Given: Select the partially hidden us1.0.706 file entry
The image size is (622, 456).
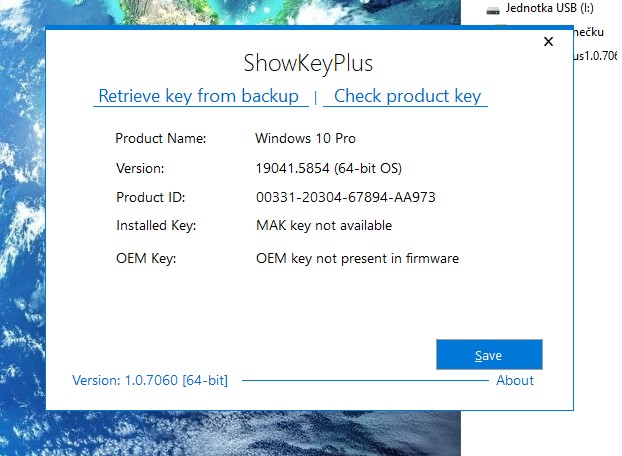Looking at the screenshot, I should tap(596, 56).
